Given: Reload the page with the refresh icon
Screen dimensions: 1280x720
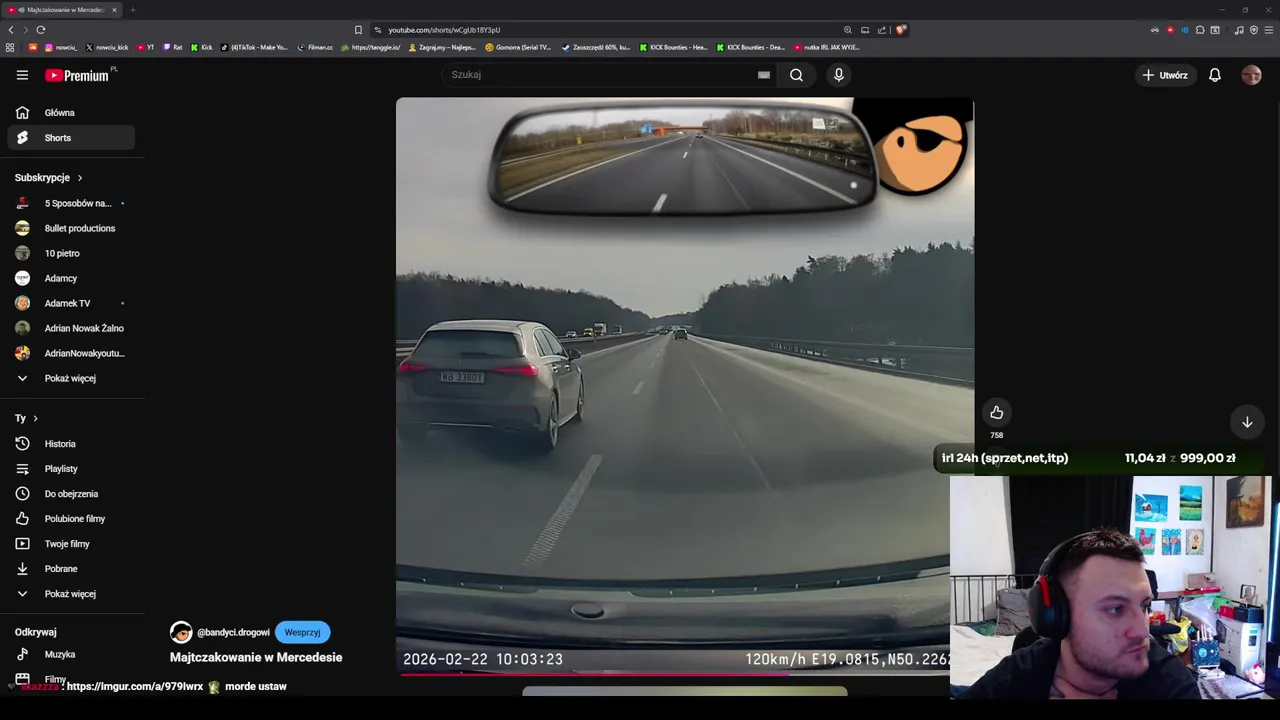Looking at the screenshot, I should pos(41,30).
